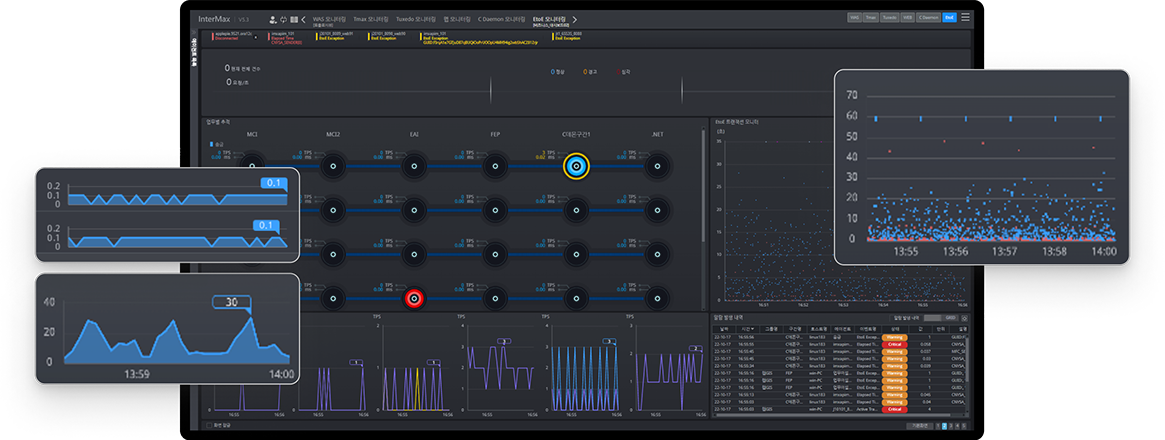Select the first Warning row in the alarm table
The height and width of the screenshot is (440, 1165).
pyautogui.click(x=895, y=337)
